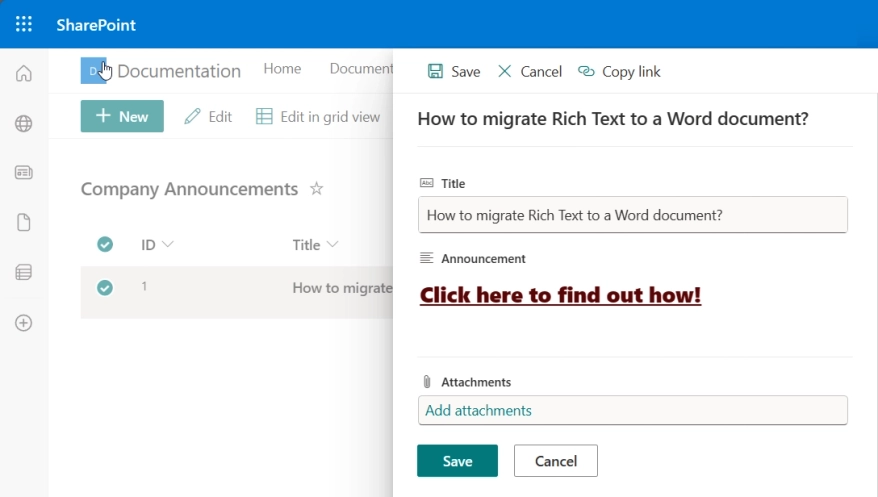Open My files page icon in sidebar
878x497 pixels.
pyautogui.click(x=24, y=222)
